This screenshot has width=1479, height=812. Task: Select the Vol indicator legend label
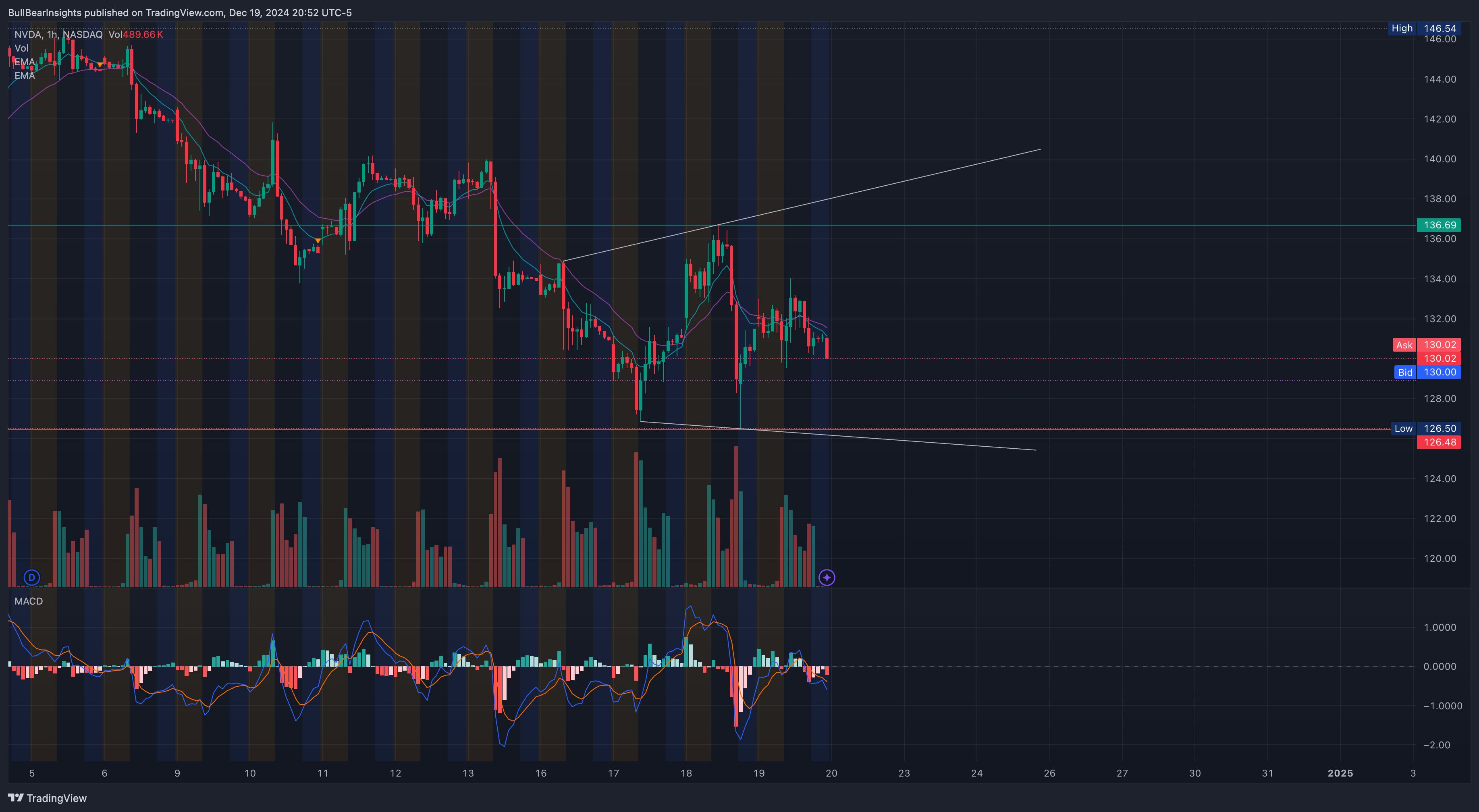tap(21, 48)
